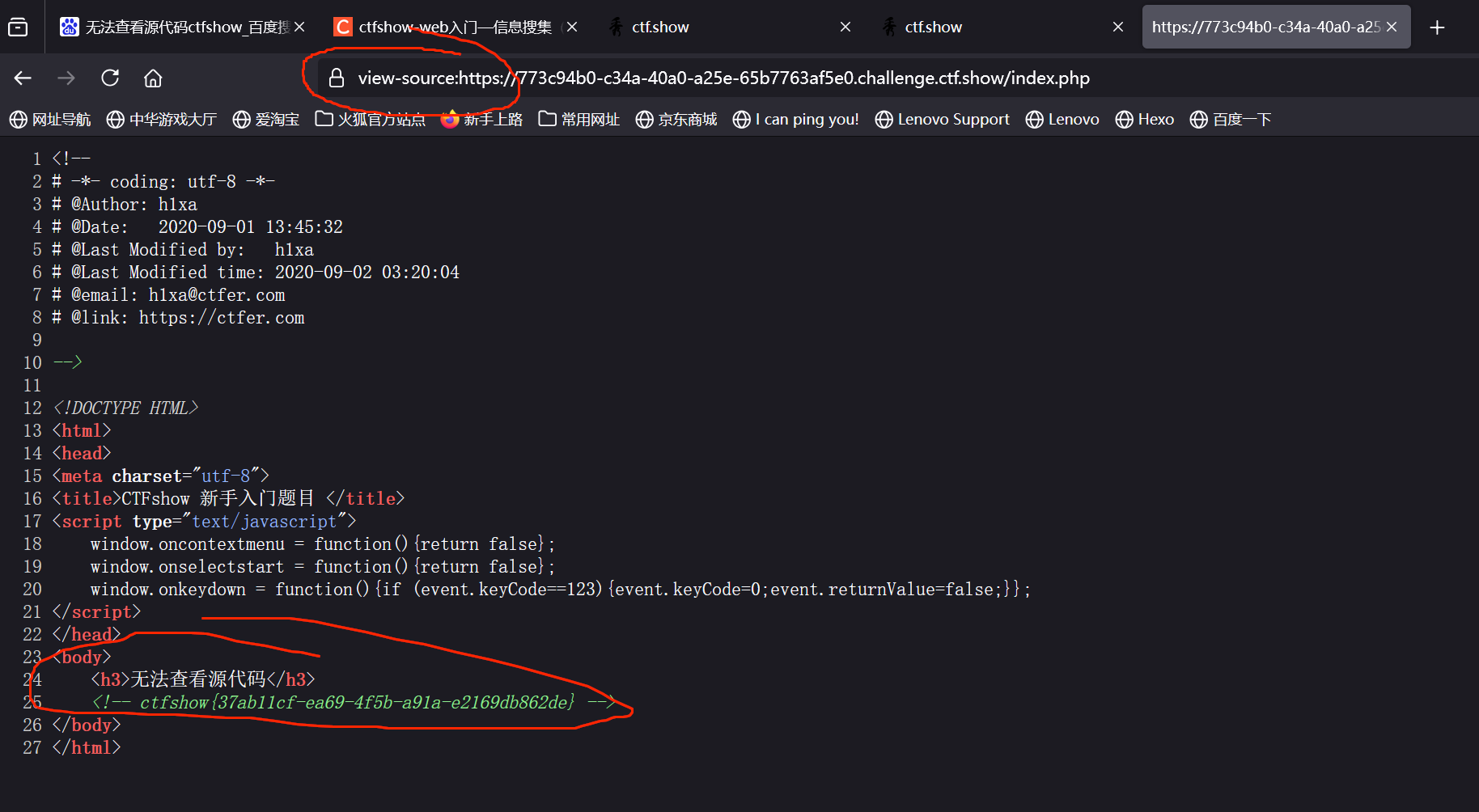Click the padlock site security icon
The height and width of the screenshot is (812, 1479).
point(337,78)
